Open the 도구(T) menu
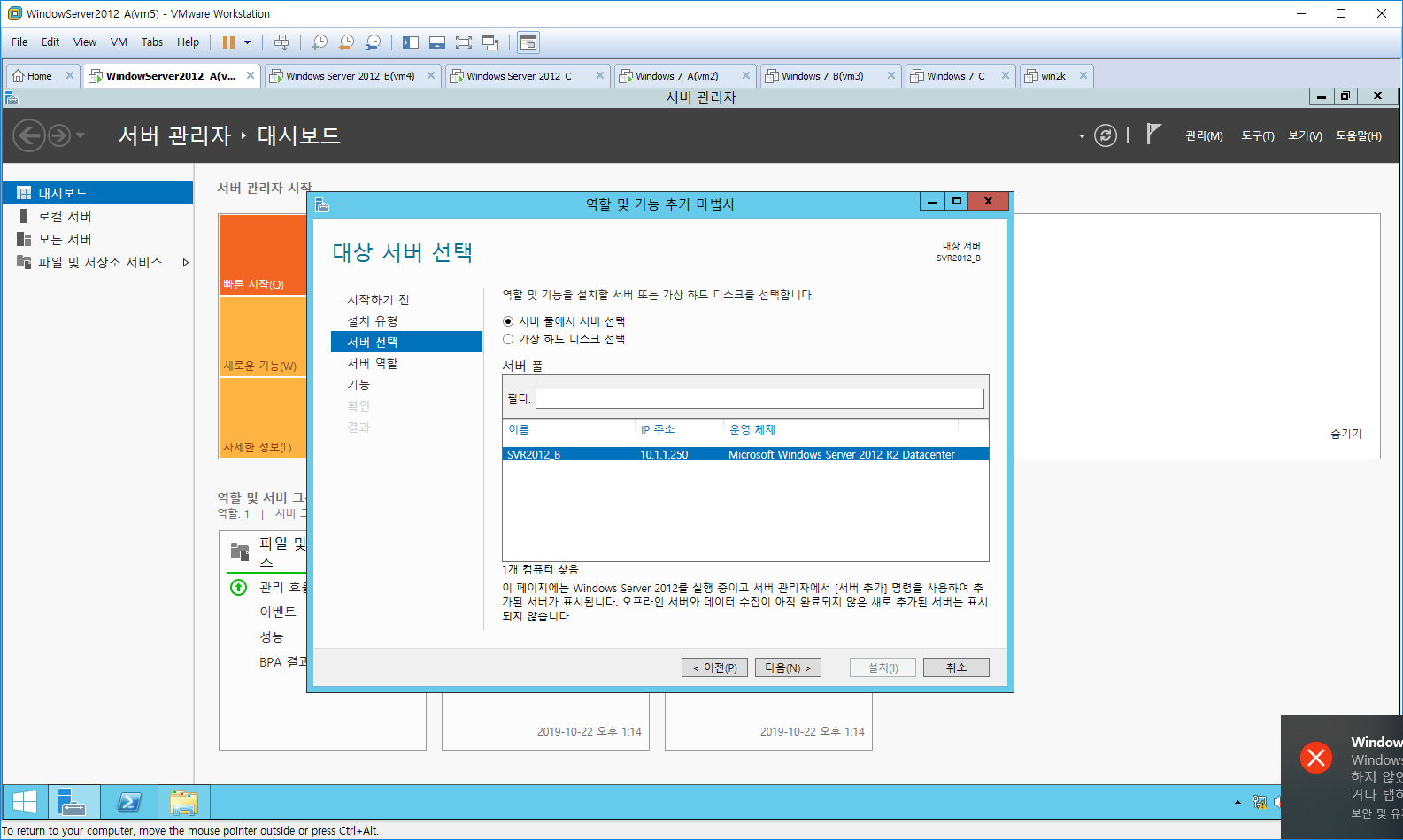 click(1257, 135)
